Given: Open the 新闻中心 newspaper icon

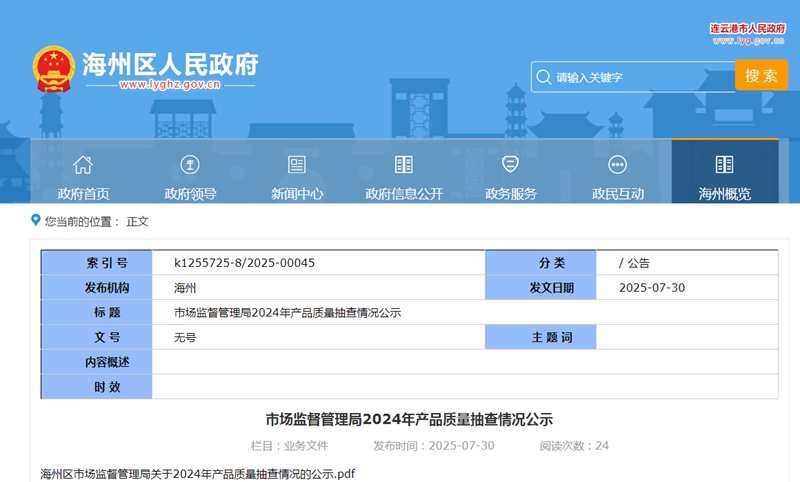Looking at the screenshot, I should [x=297, y=165].
